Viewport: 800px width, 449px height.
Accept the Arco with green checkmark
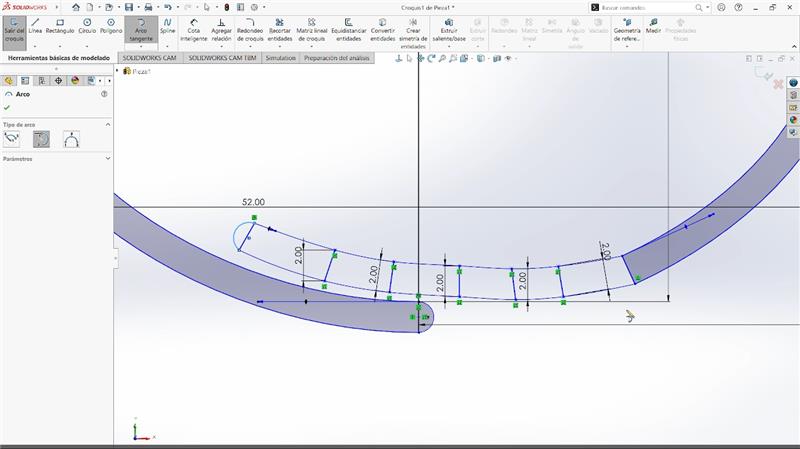tap(7, 108)
